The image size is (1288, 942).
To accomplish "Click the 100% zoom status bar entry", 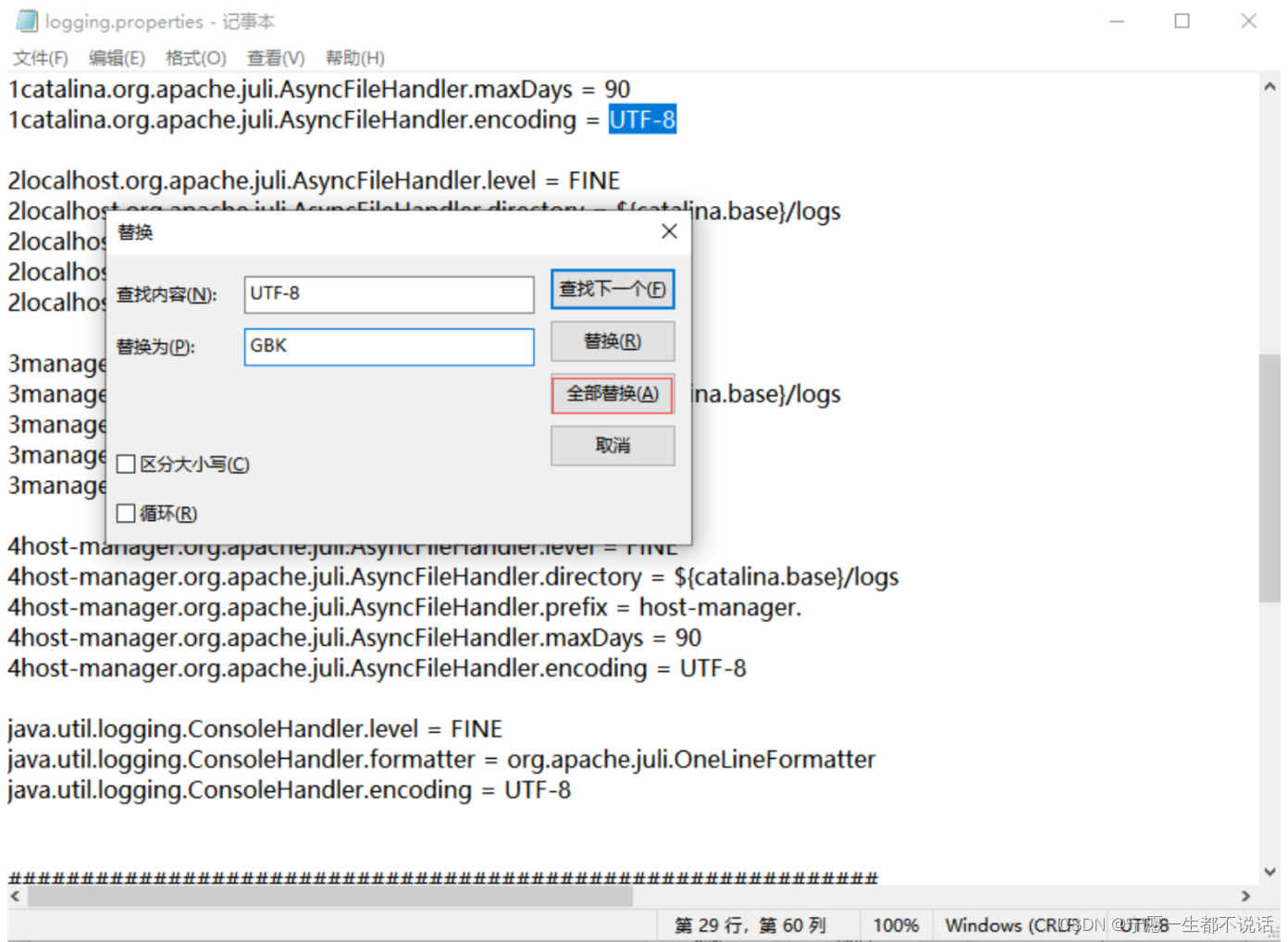I will click(x=896, y=925).
